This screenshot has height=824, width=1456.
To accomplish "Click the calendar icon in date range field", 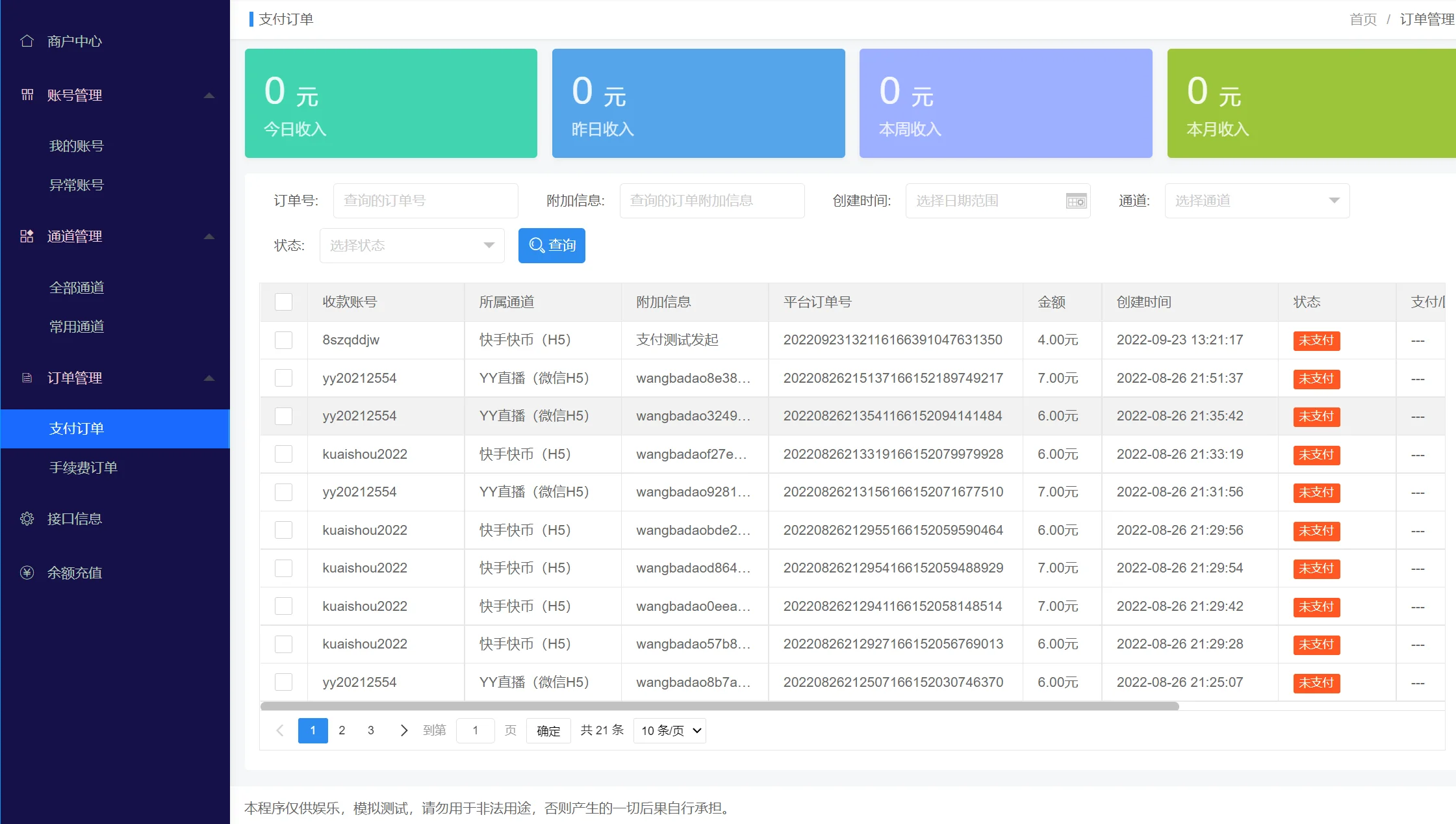I will click(x=1076, y=201).
